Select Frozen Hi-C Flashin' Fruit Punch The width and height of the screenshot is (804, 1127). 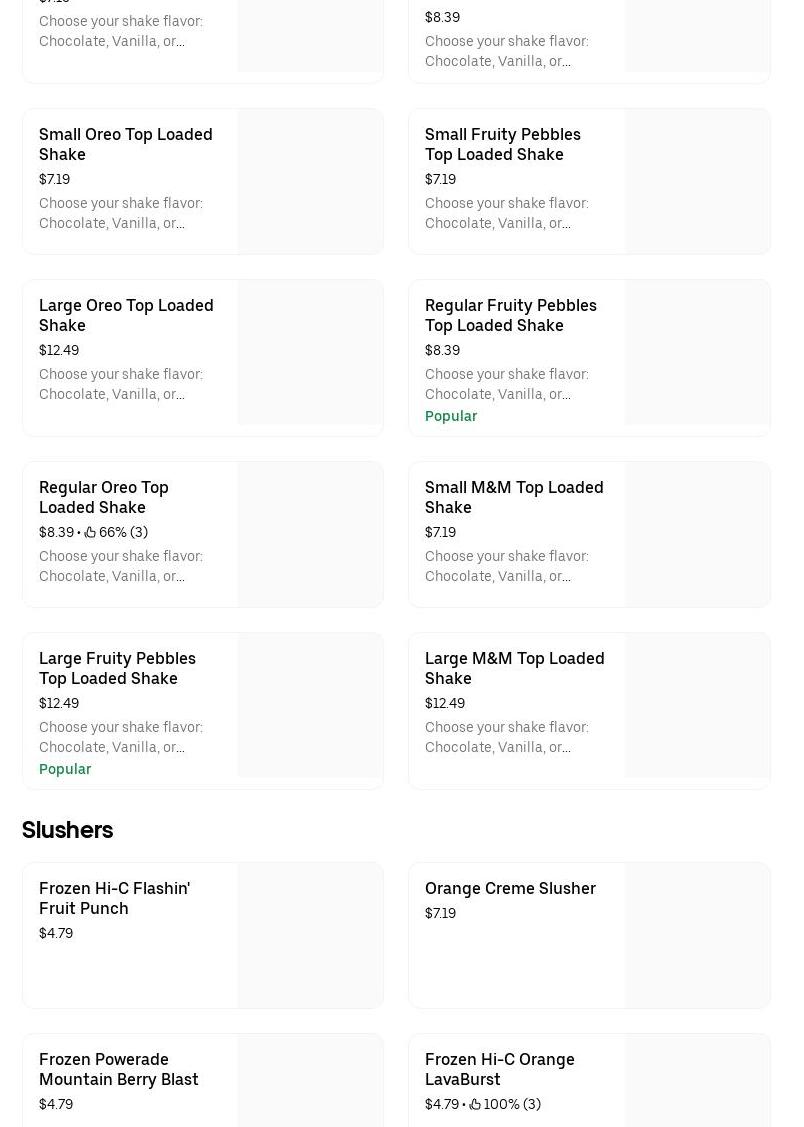coord(203,935)
